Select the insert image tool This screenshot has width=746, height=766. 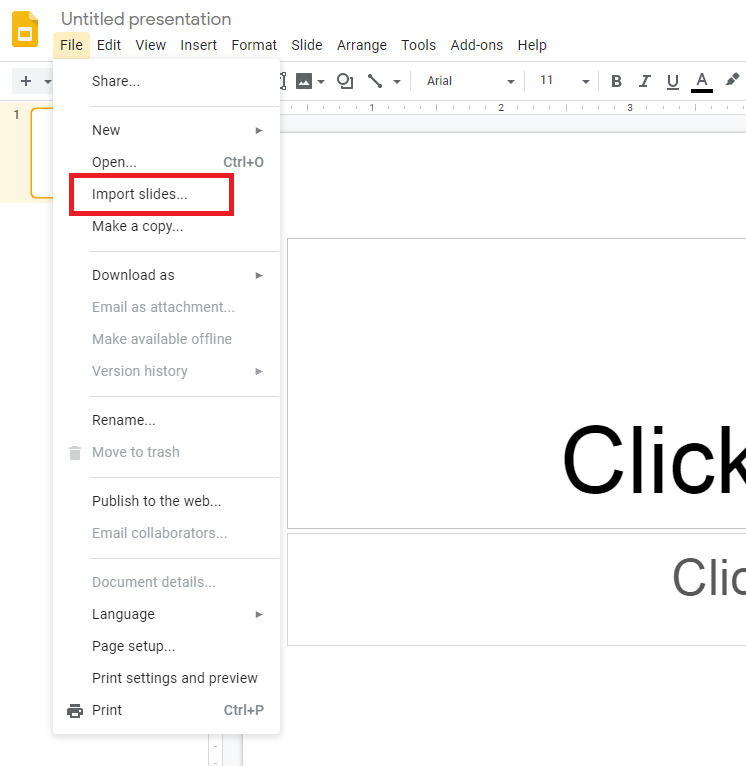pos(304,81)
